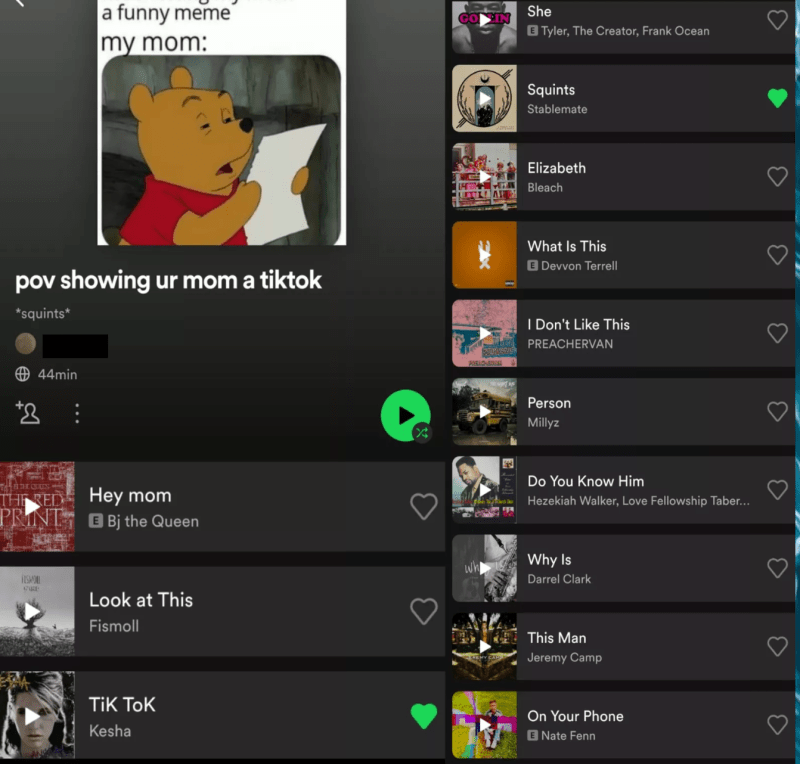
Task: Click the globe public playlist icon
Action: pyautogui.click(x=22, y=374)
